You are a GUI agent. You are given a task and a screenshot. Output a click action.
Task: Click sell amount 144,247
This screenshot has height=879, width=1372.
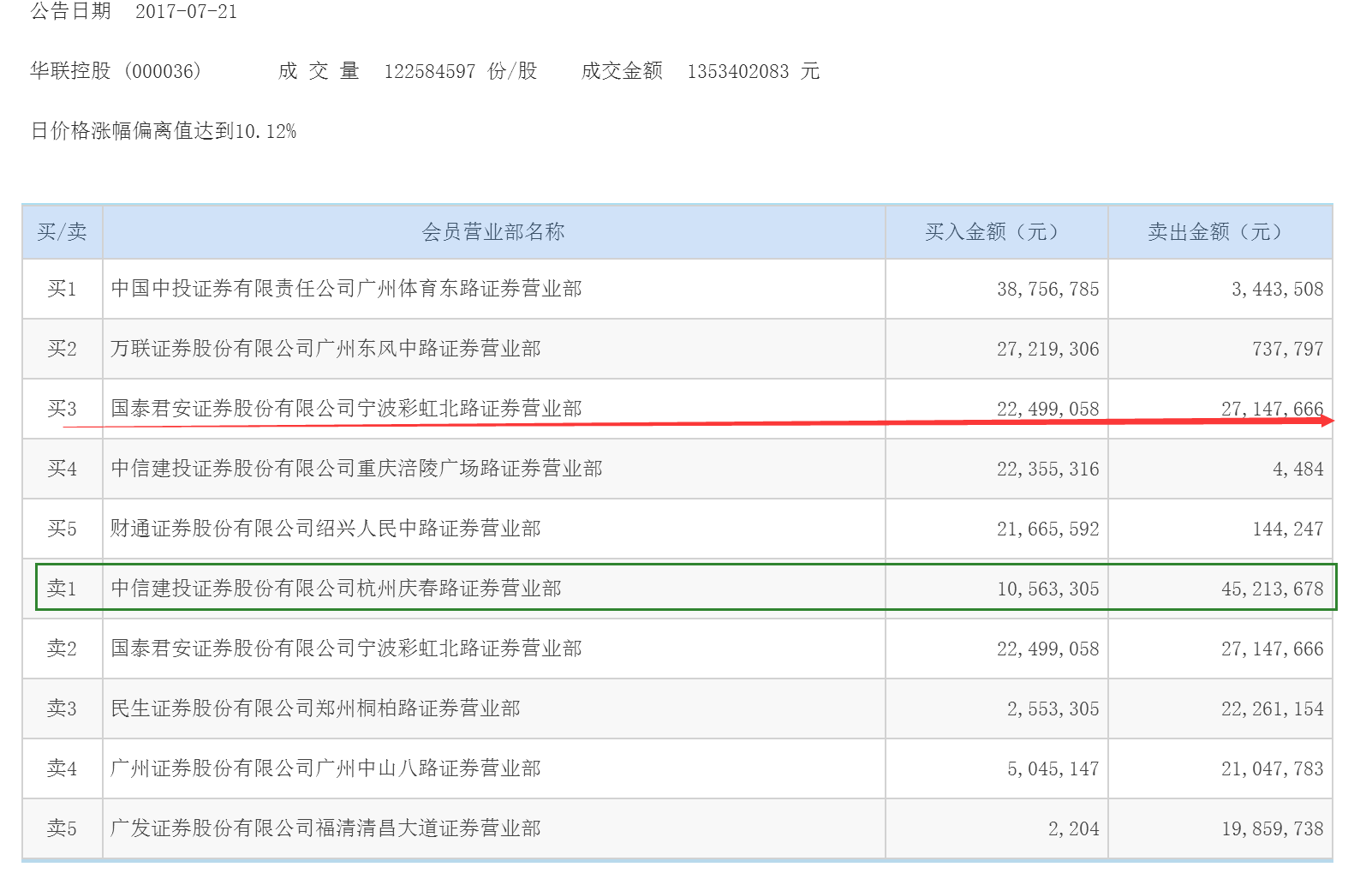(x=1287, y=529)
